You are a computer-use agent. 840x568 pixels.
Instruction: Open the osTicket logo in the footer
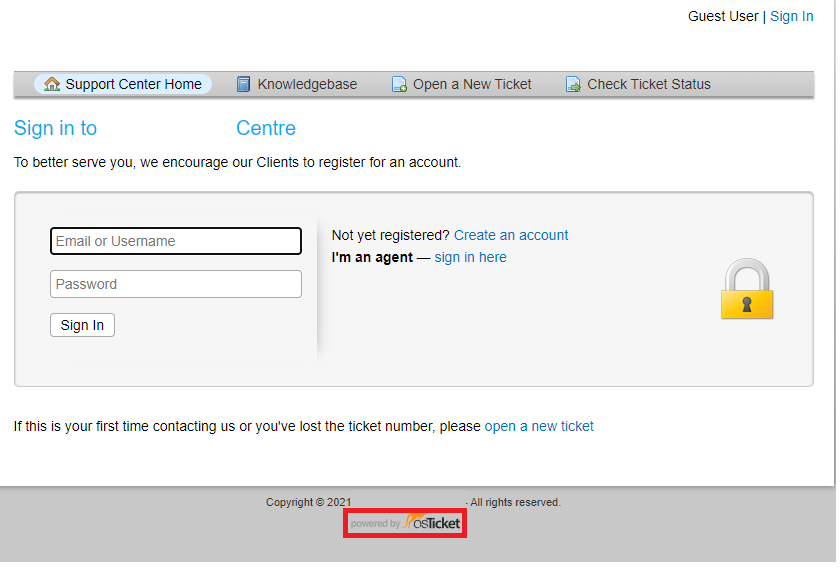tap(405, 523)
